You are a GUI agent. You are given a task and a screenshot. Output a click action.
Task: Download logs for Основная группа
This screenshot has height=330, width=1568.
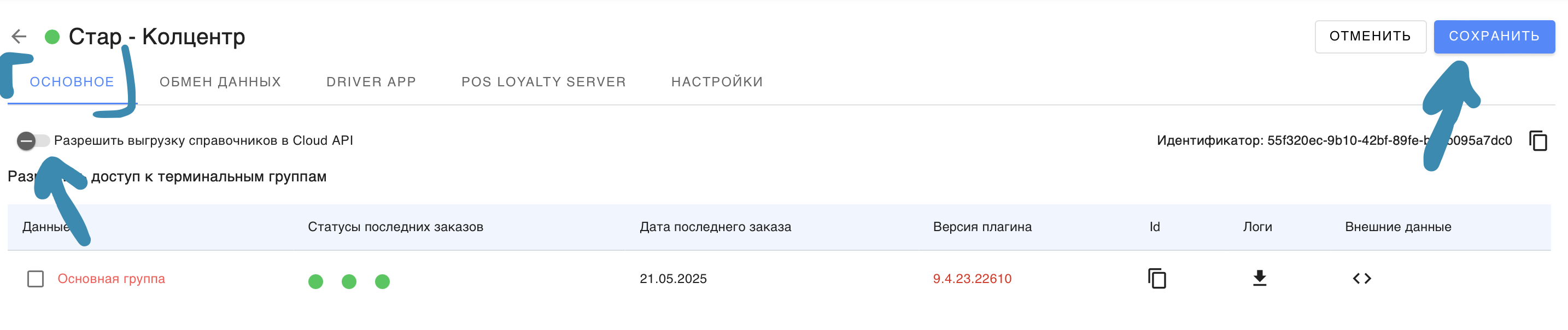(x=1260, y=278)
